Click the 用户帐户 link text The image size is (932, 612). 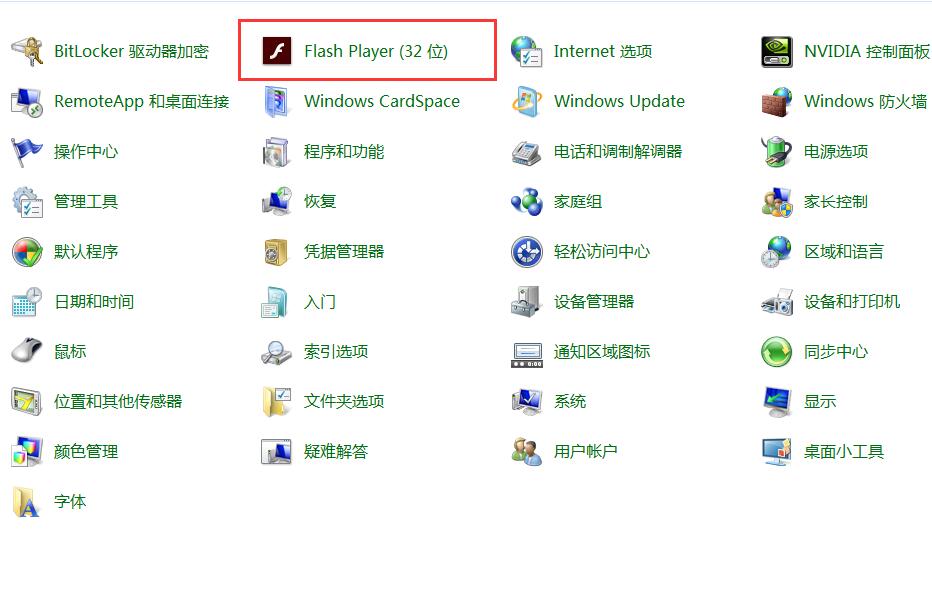coord(585,452)
